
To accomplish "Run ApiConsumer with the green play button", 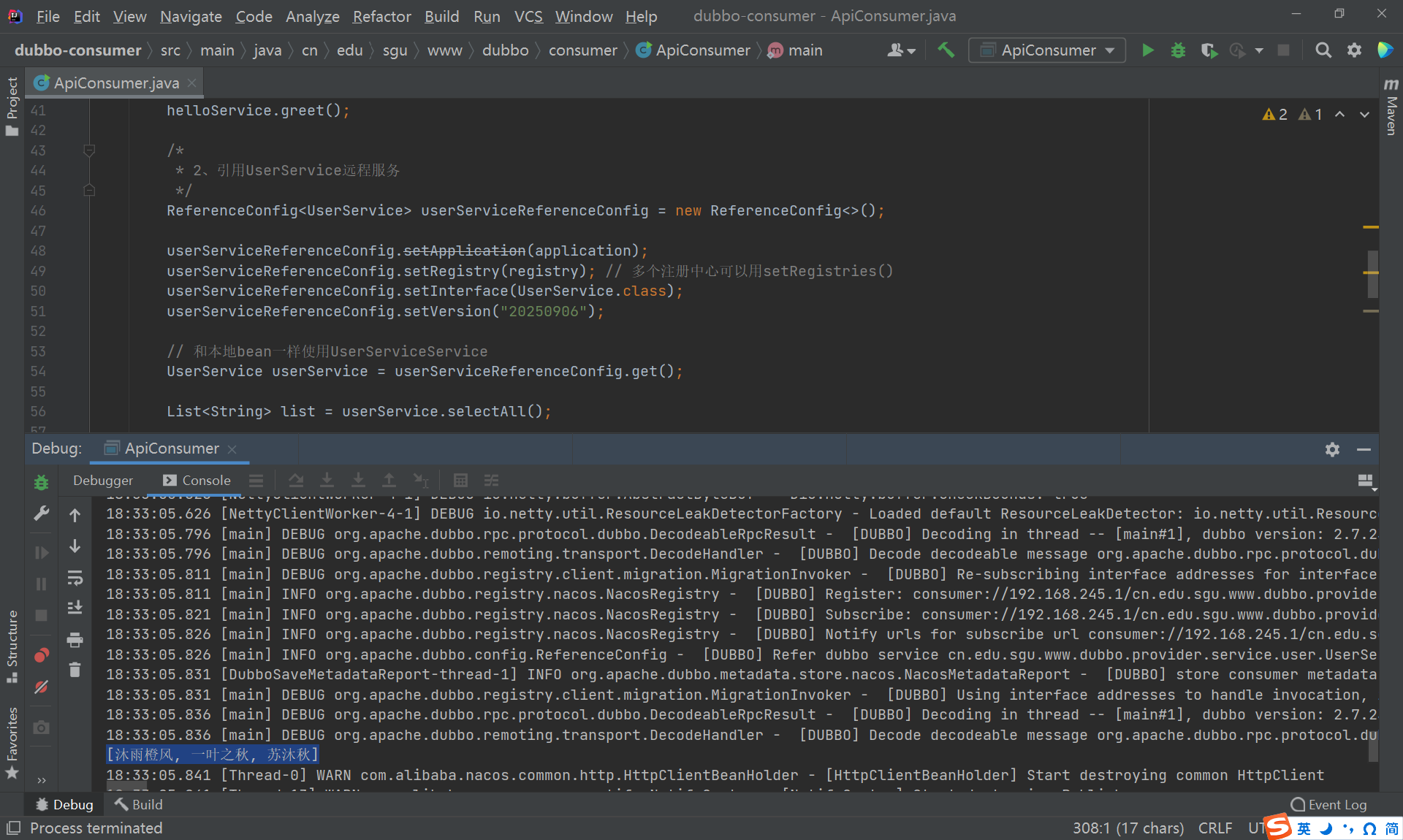I will [x=1147, y=50].
